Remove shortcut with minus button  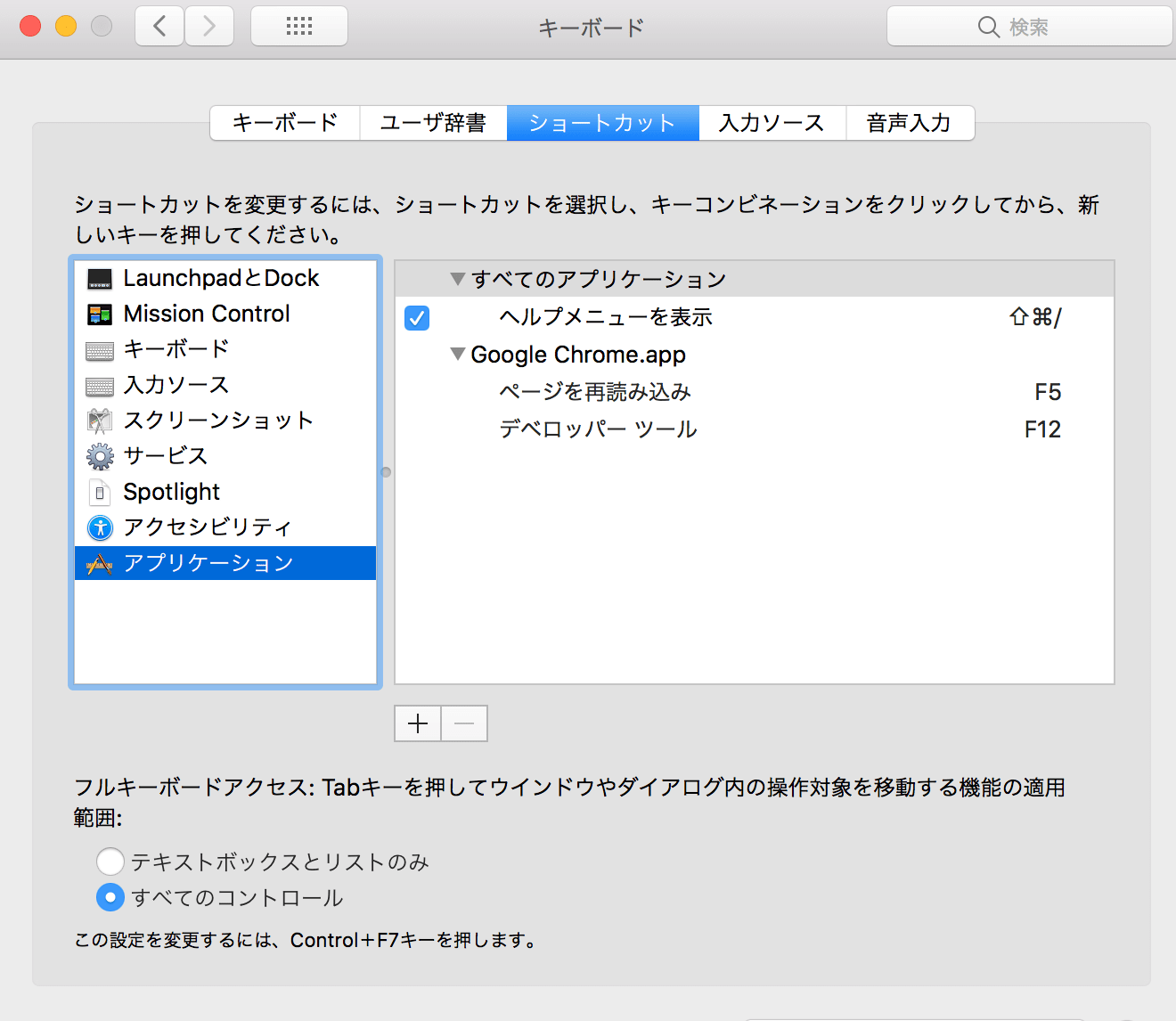464,723
